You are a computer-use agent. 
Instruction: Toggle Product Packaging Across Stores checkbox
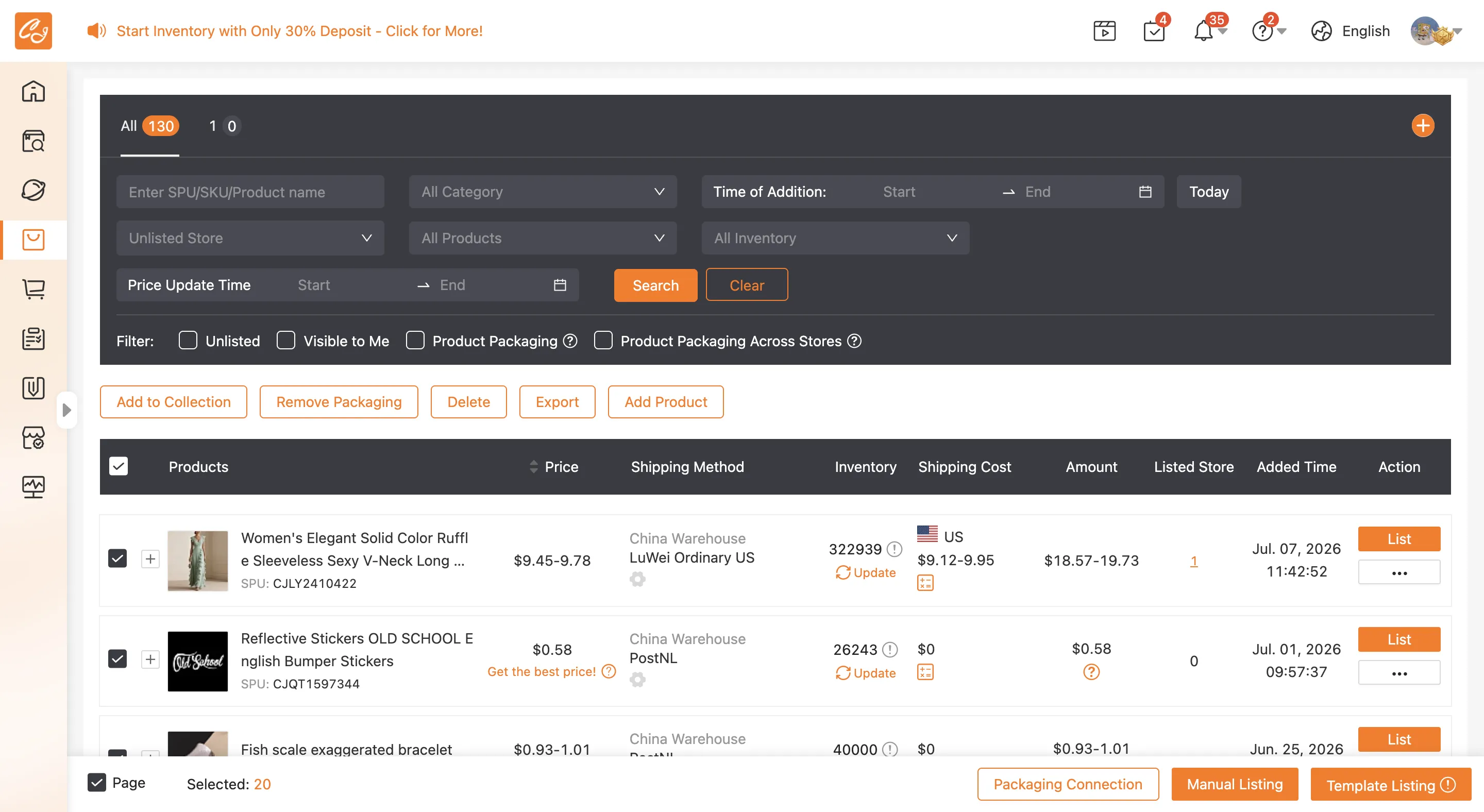[602, 341]
